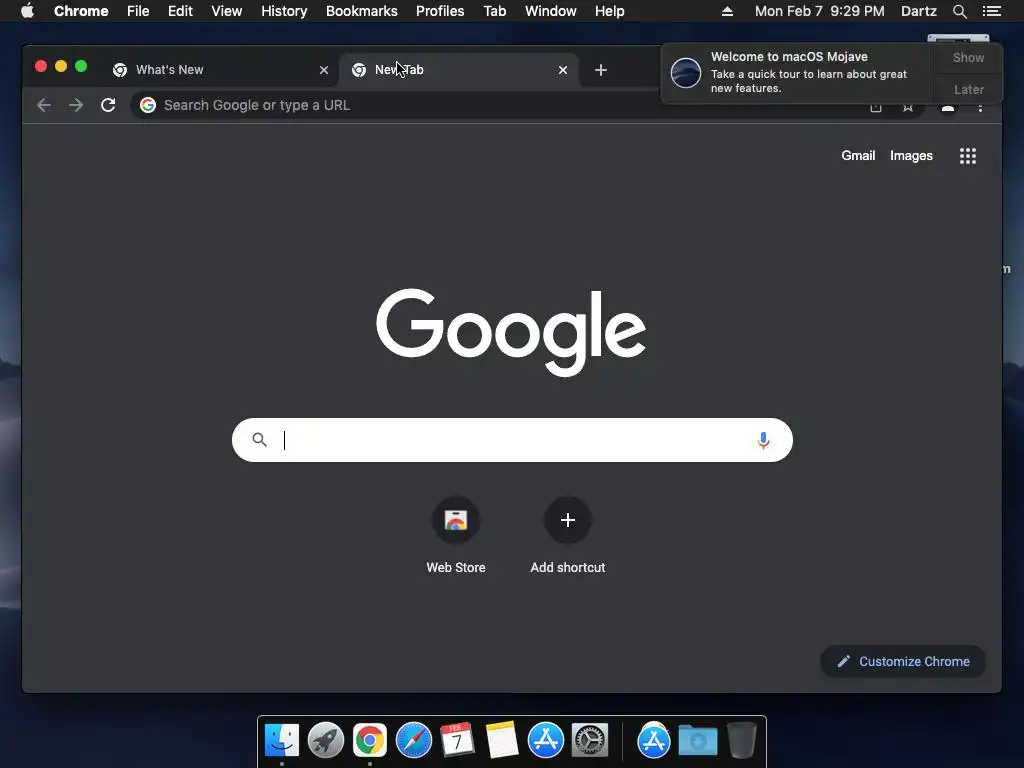
Task: Select the New Tab tab
Action: click(457, 70)
